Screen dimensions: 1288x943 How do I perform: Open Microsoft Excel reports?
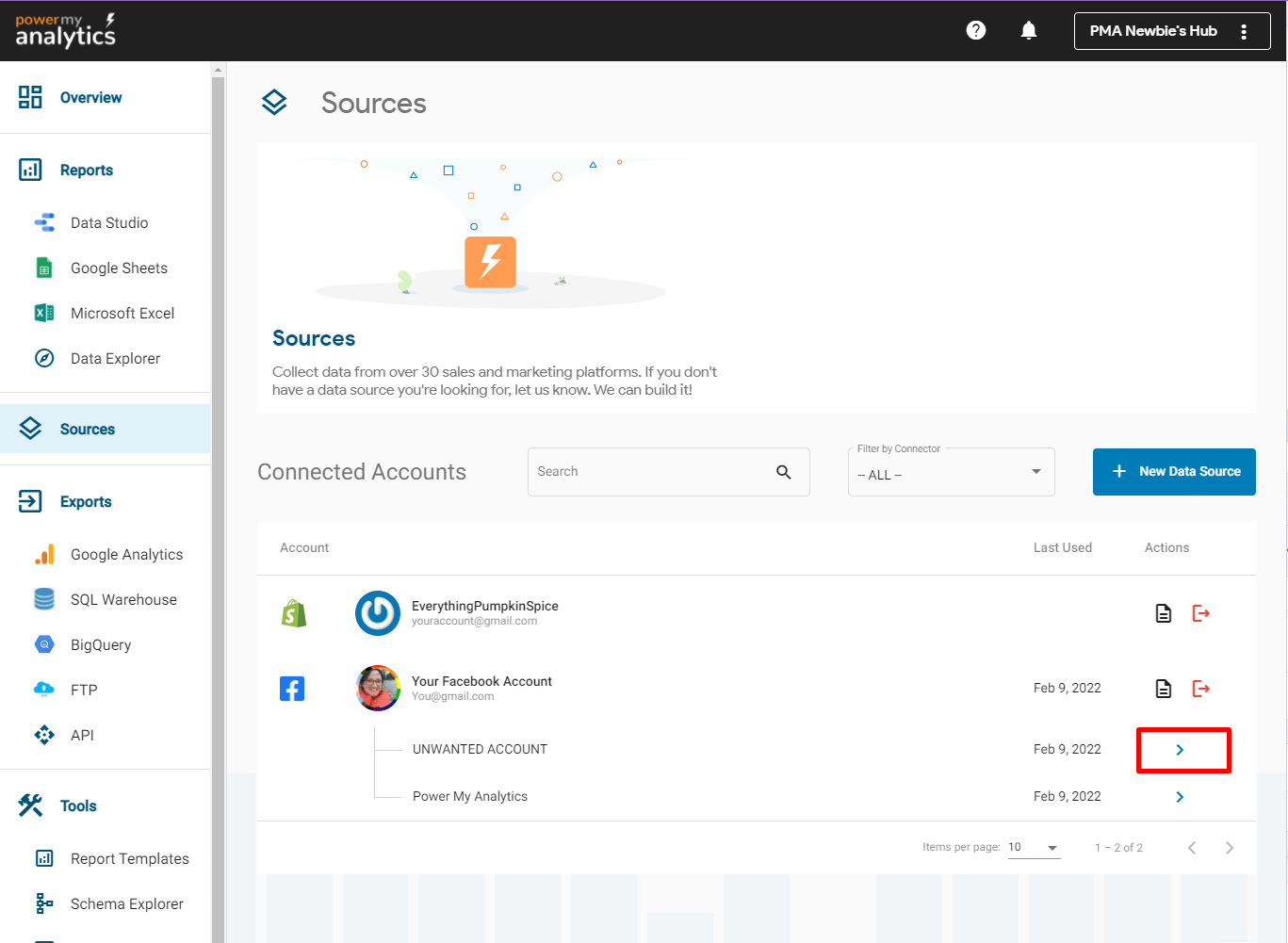pyautogui.click(x=122, y=313)
